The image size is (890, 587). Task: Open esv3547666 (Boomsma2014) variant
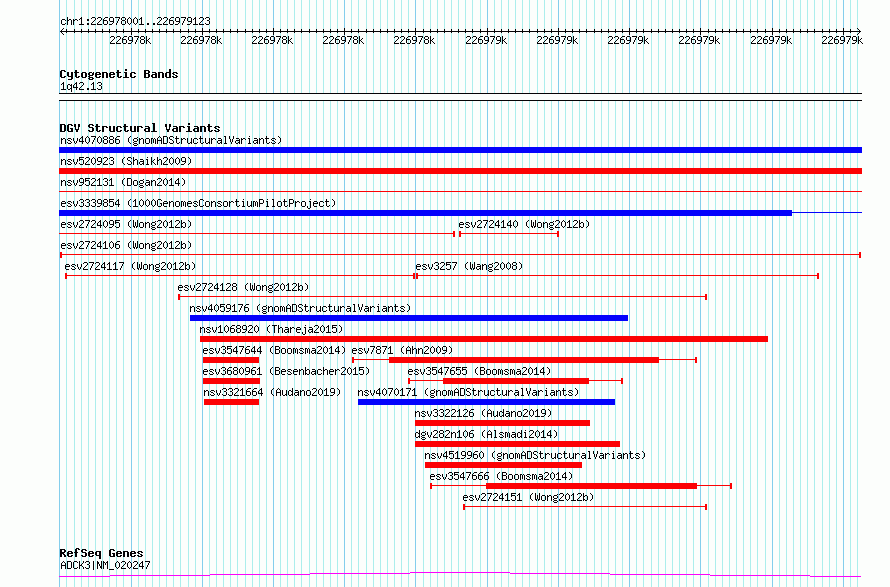(x=501, y=476)
